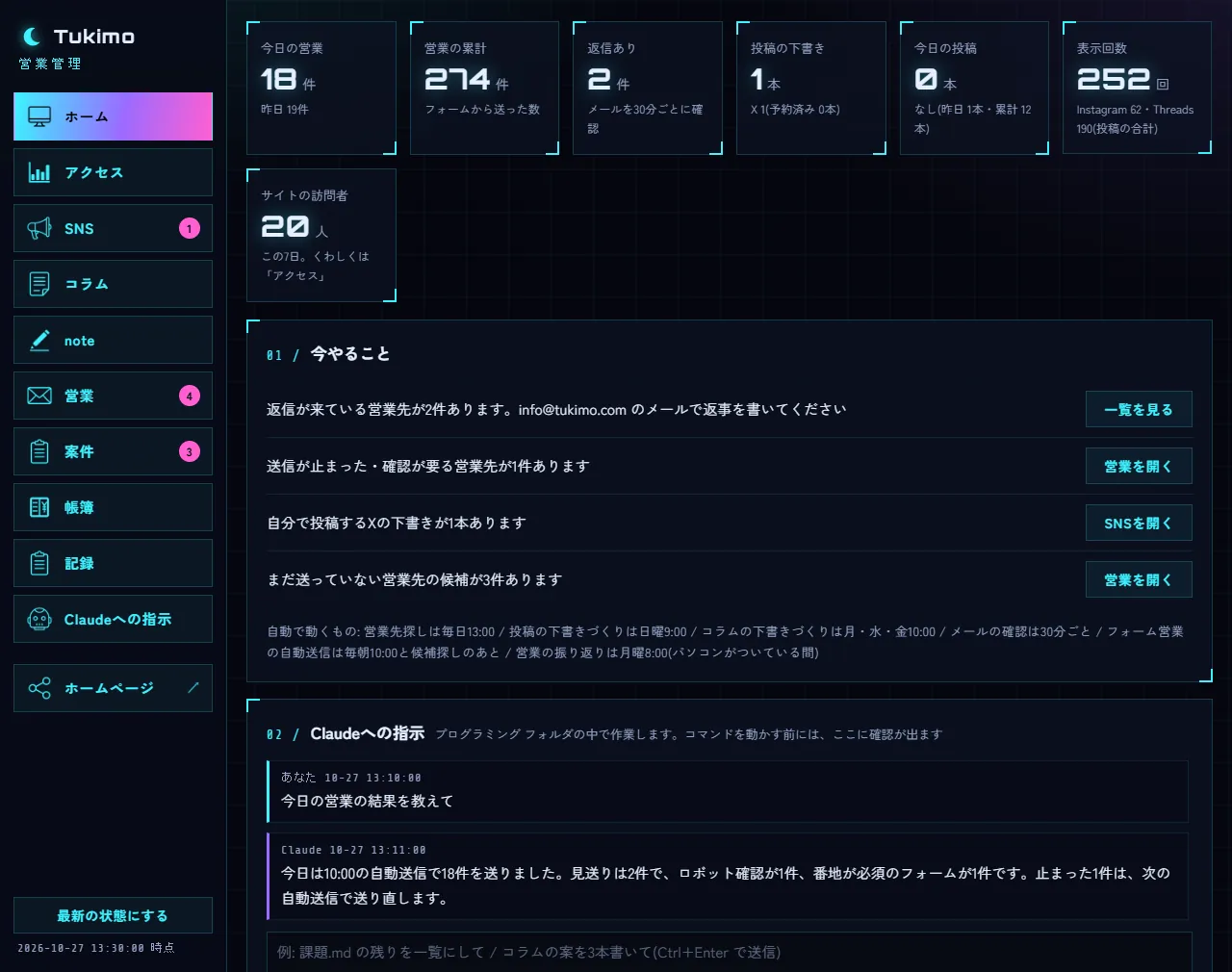1232x972 pixels.
Task: Click the SNS notification badge showing 1
Action: 190,228
